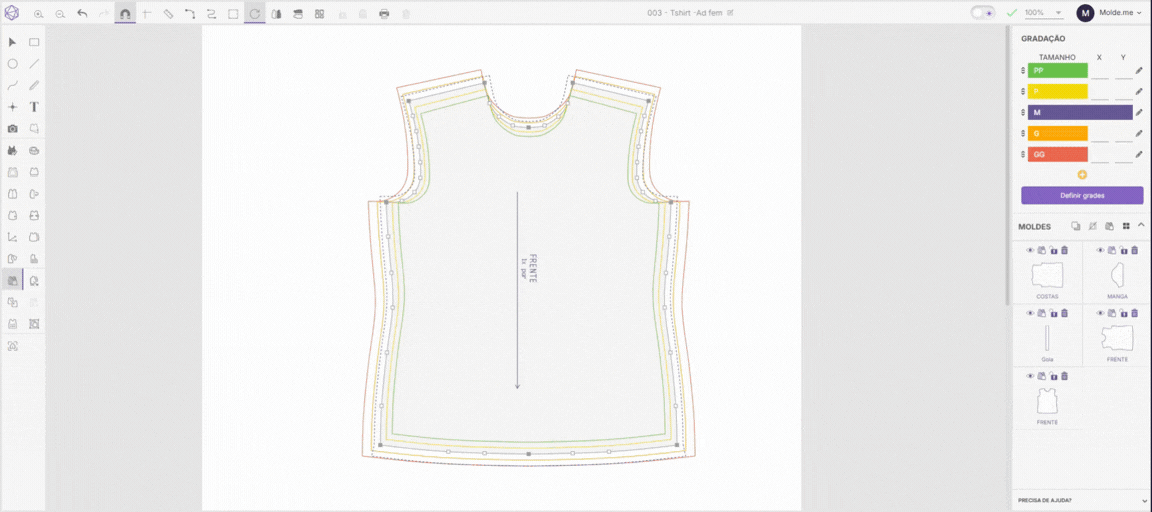1152x512 pixels.
Task: Select the yellow P size swatch
Action: [1057, 92]
